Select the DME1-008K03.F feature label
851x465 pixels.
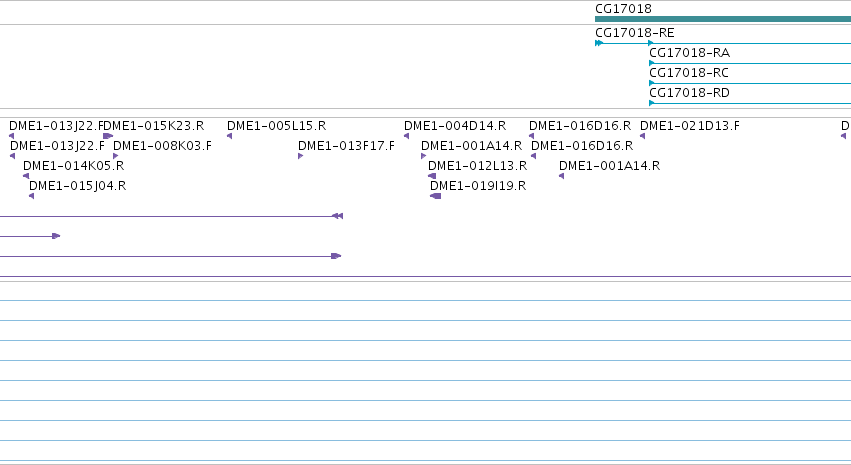[162, 146]
